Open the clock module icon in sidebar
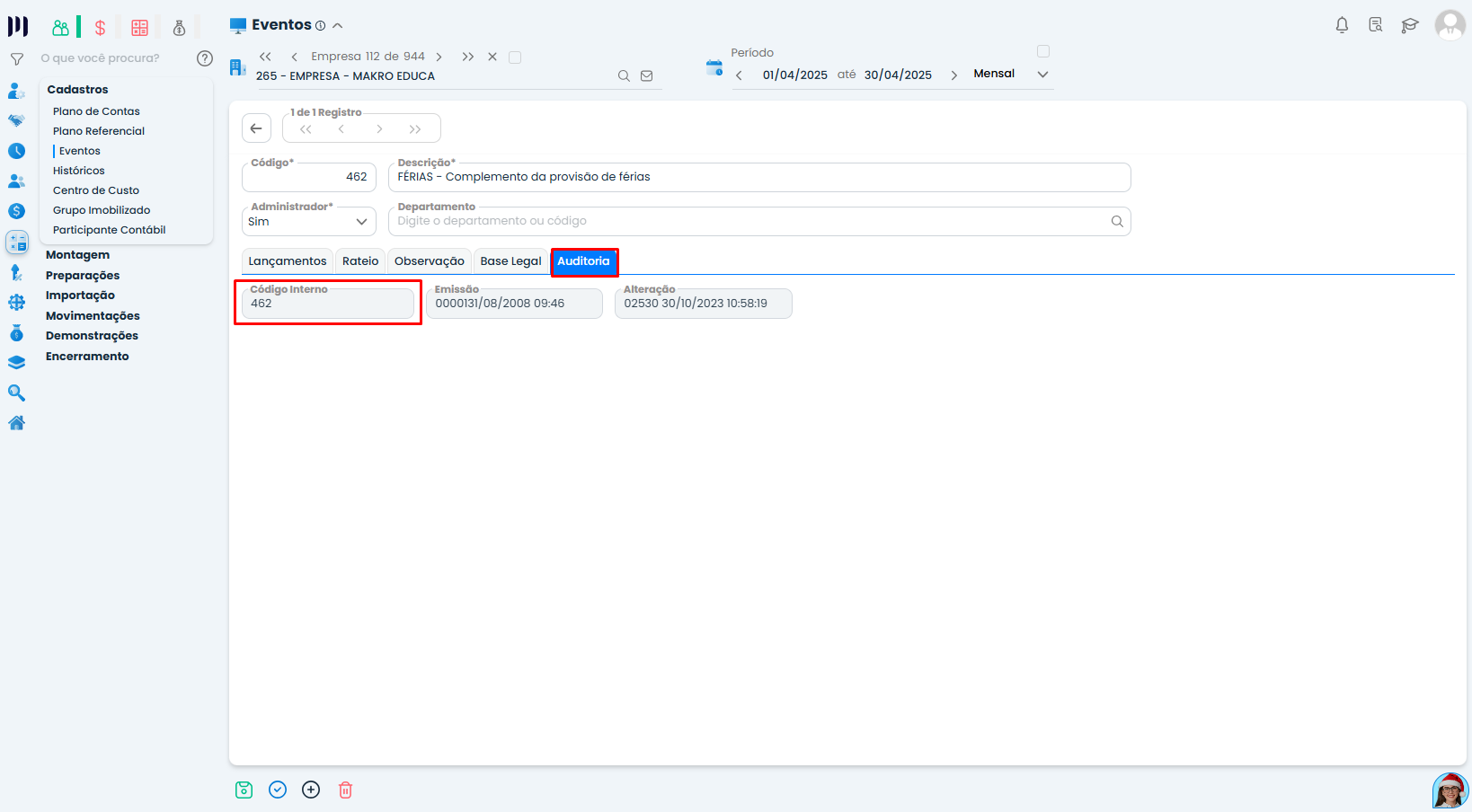Image resolution: width=1472 pixels, height=812 pixels. (17, 151)
